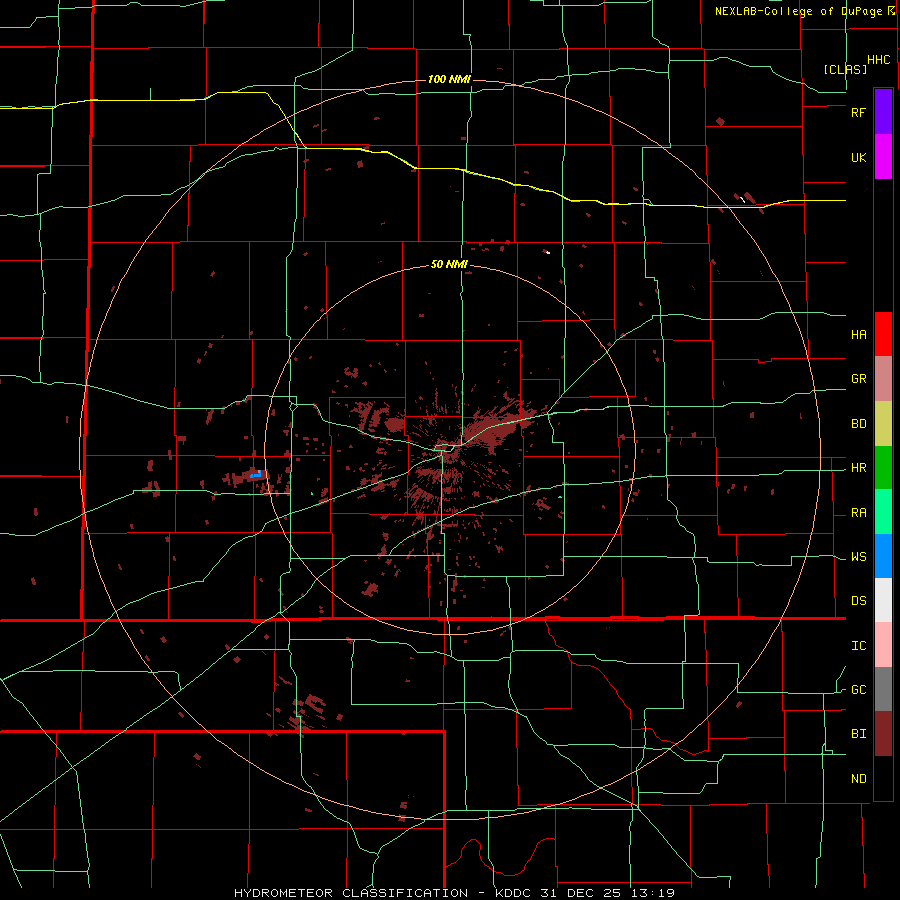Click the RF purple legend color block

tap(883, 111)
